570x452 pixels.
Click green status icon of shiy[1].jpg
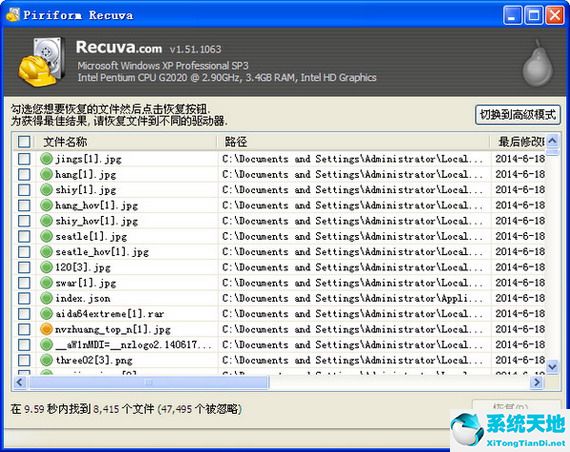click(47, 190)
